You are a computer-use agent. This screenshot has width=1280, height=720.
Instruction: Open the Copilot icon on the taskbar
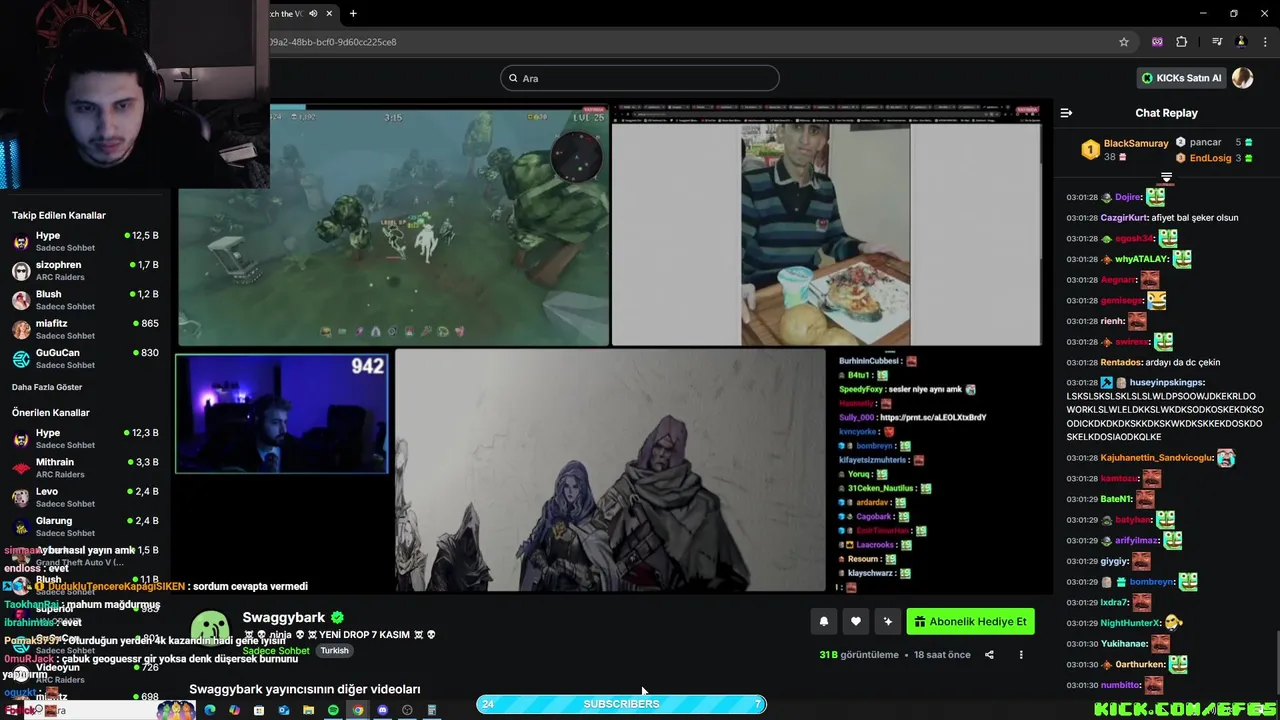coord(234,710)
